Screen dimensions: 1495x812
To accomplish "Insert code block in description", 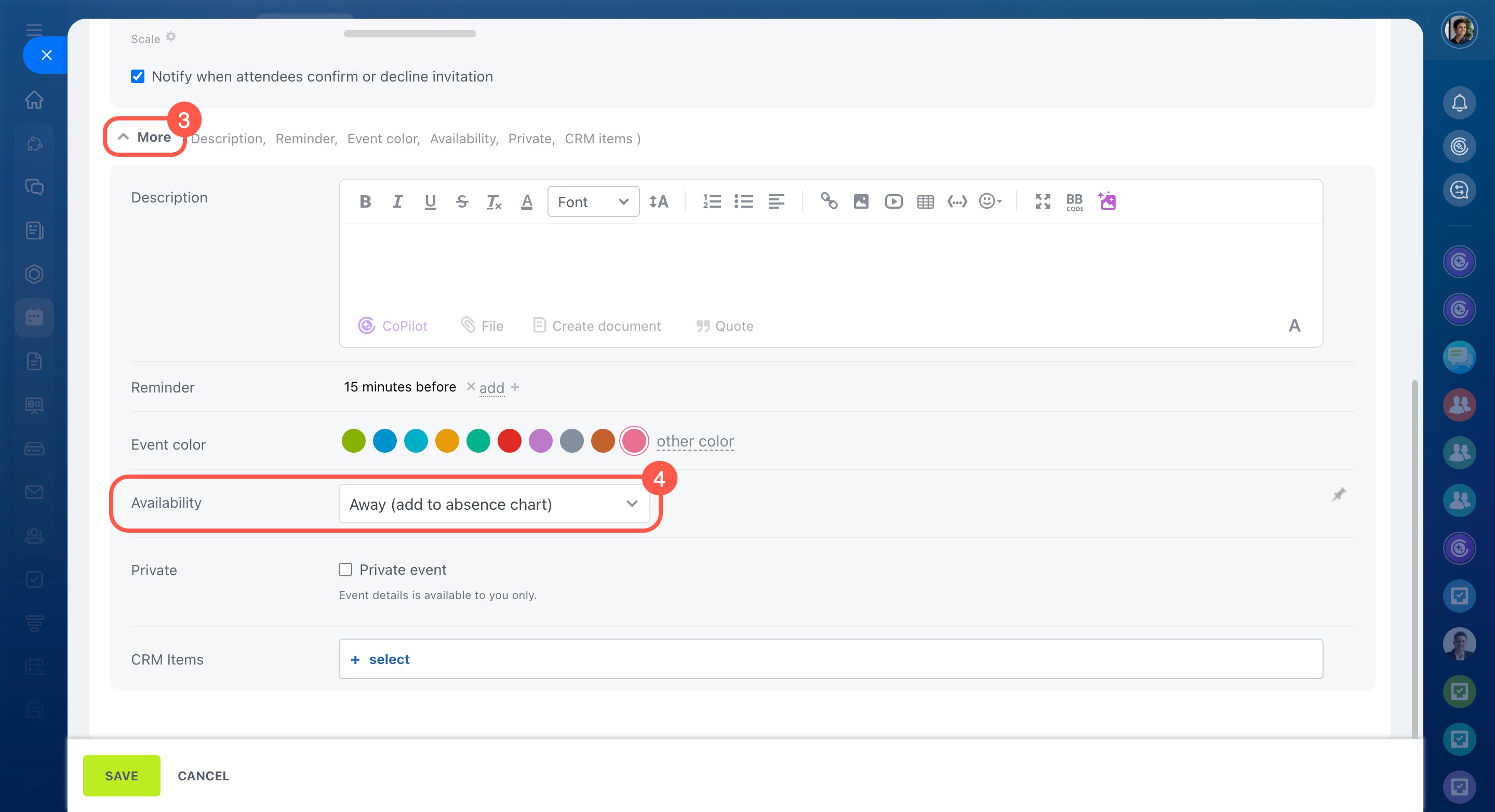I will pos(957,201).
